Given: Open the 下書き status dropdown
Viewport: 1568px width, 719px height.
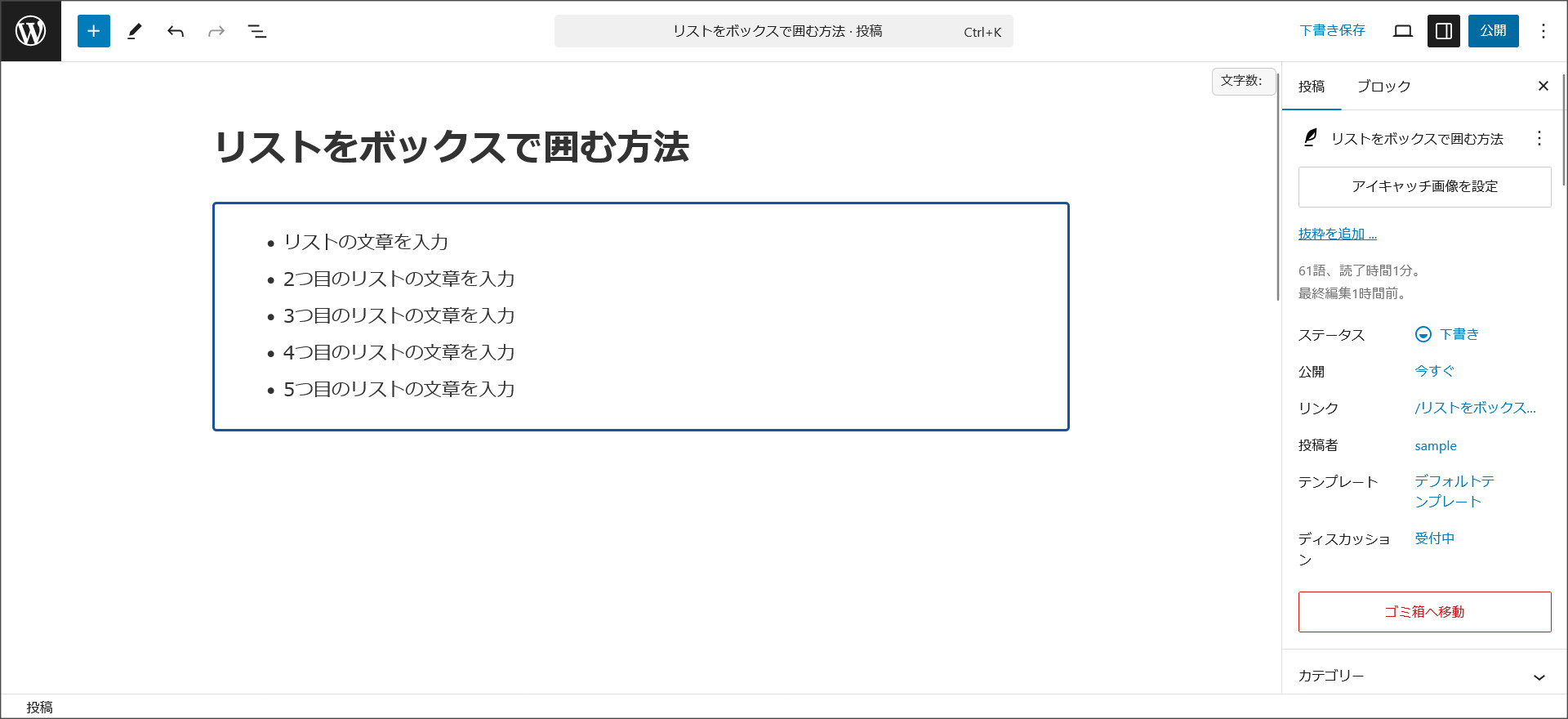Looking at the screenshot, I should click(x=1448, y=334).
